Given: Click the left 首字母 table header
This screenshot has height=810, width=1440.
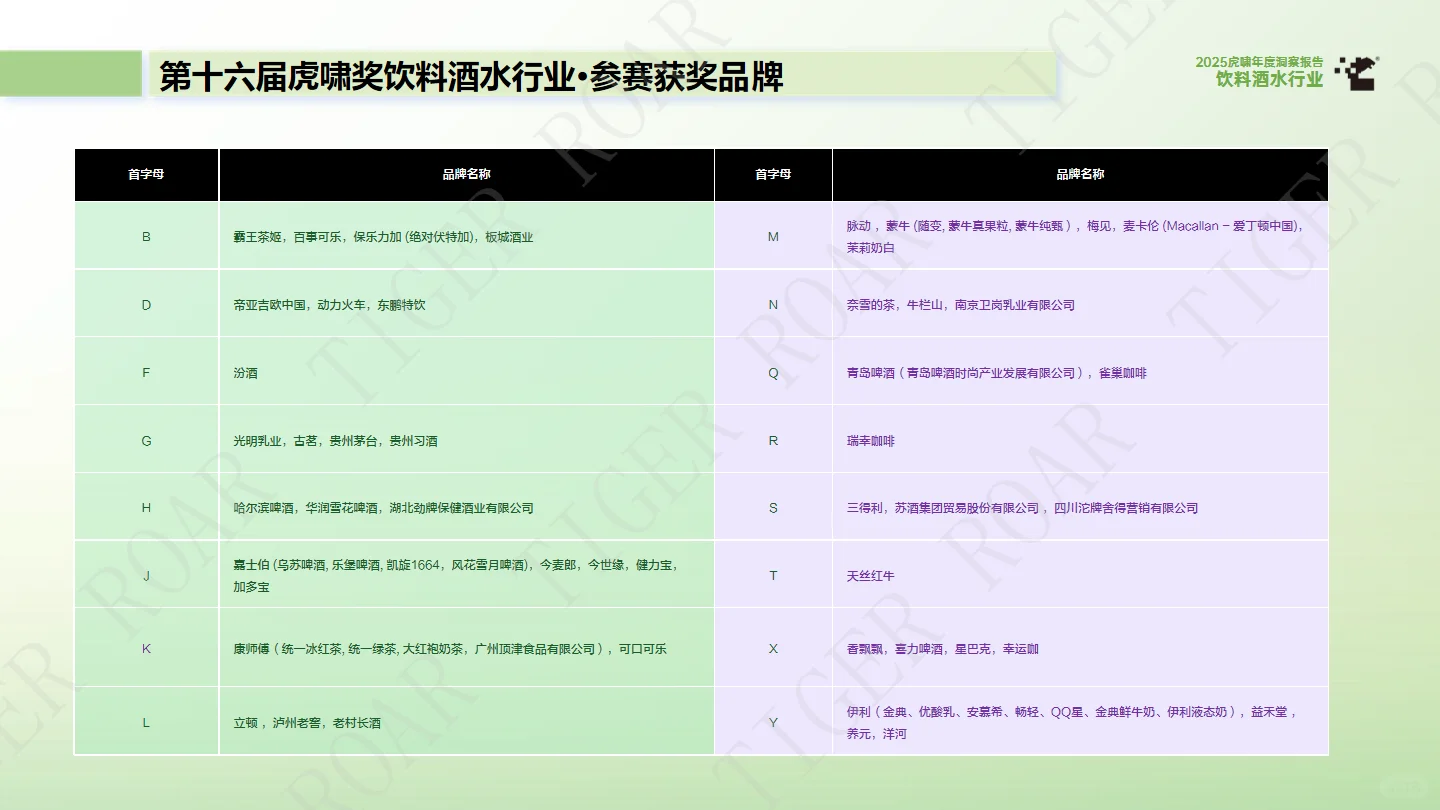Looking at the screenshot, I should tap(146, 174).
